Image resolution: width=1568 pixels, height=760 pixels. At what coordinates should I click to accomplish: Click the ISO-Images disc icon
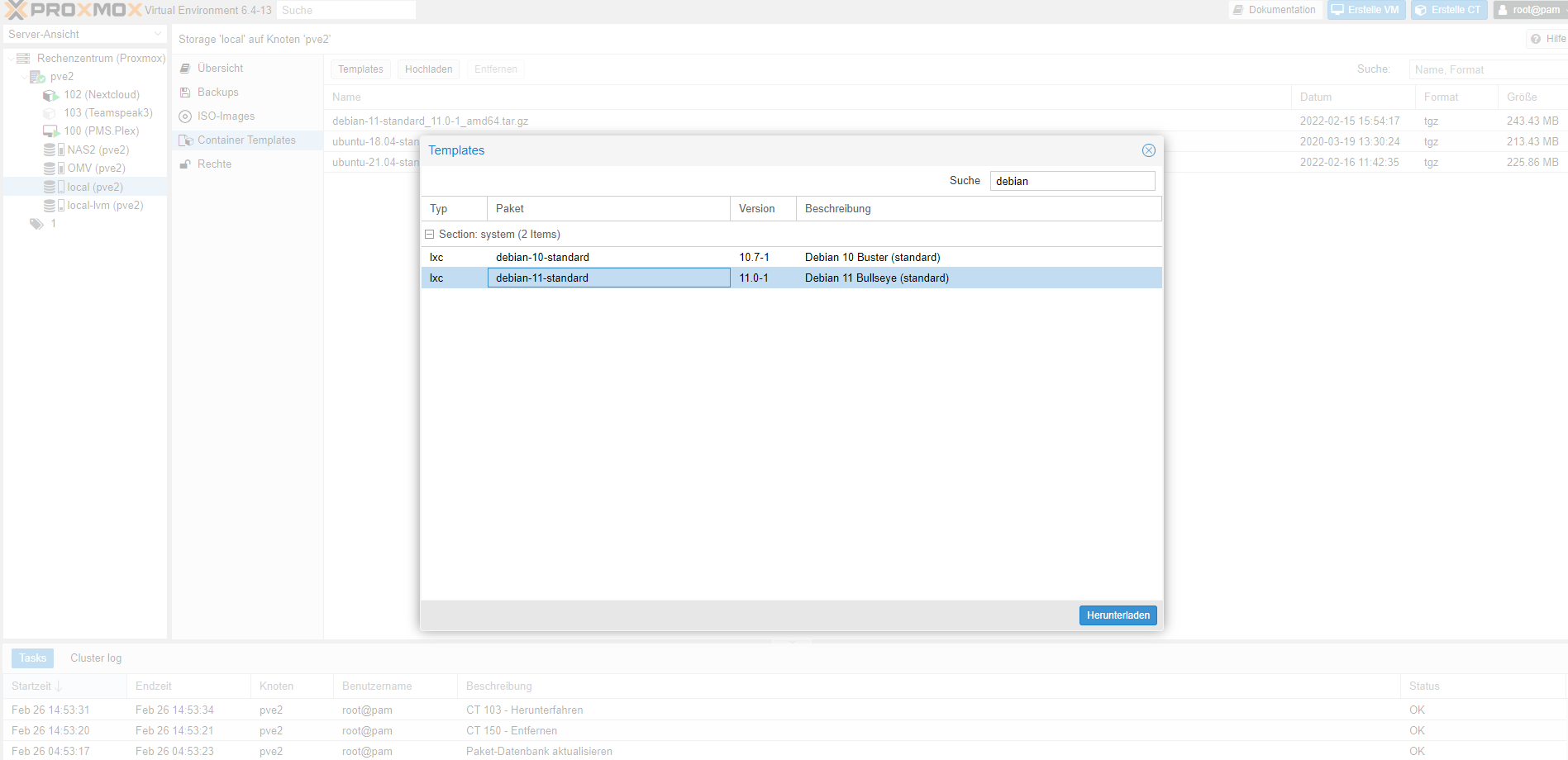185,116
